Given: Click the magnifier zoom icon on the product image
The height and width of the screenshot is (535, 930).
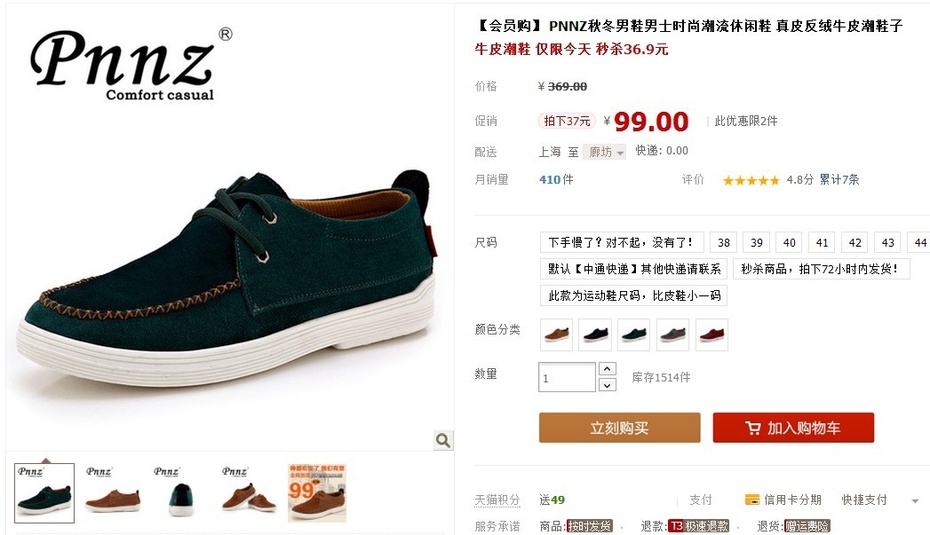Looking at the screenshot, I should coord(442,440).
